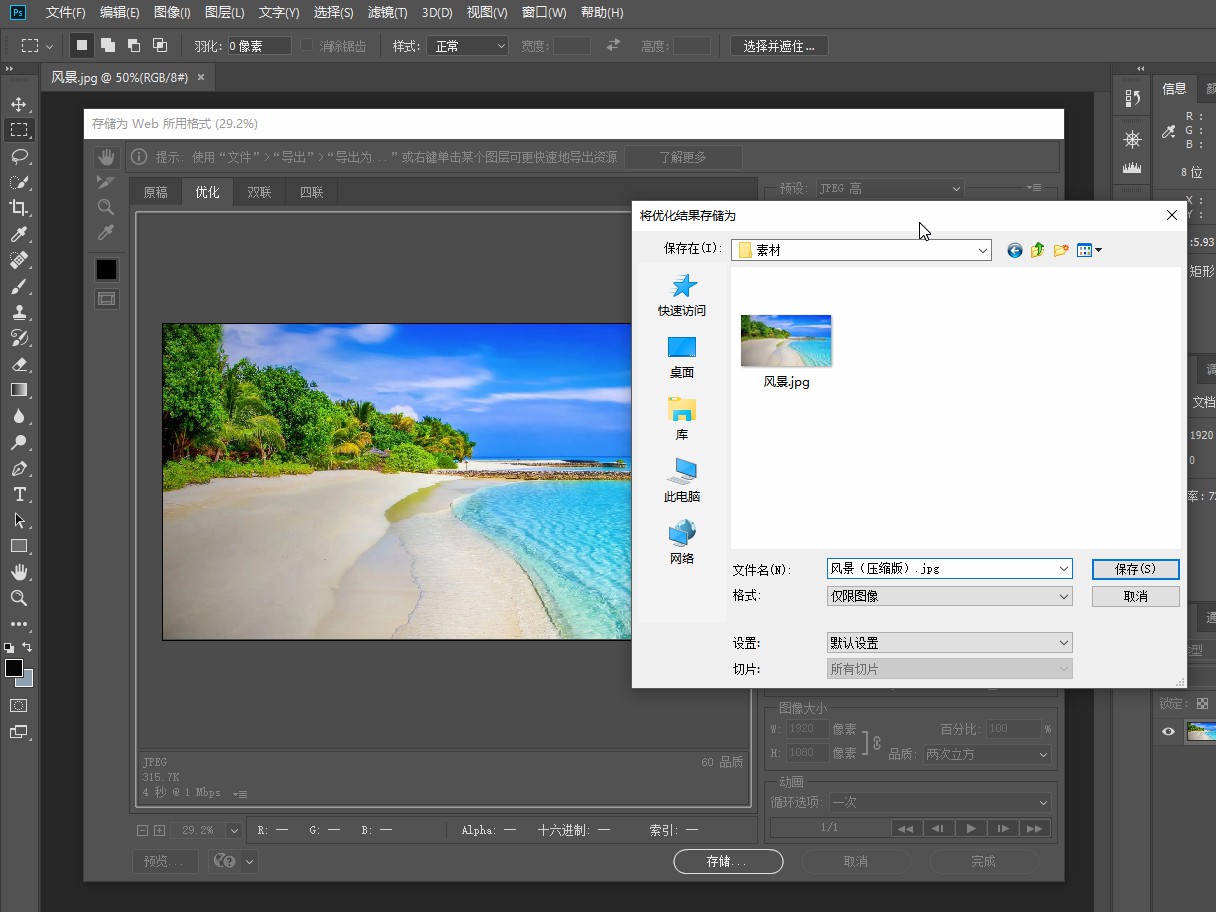Select the Move tool

click(19, 104)
